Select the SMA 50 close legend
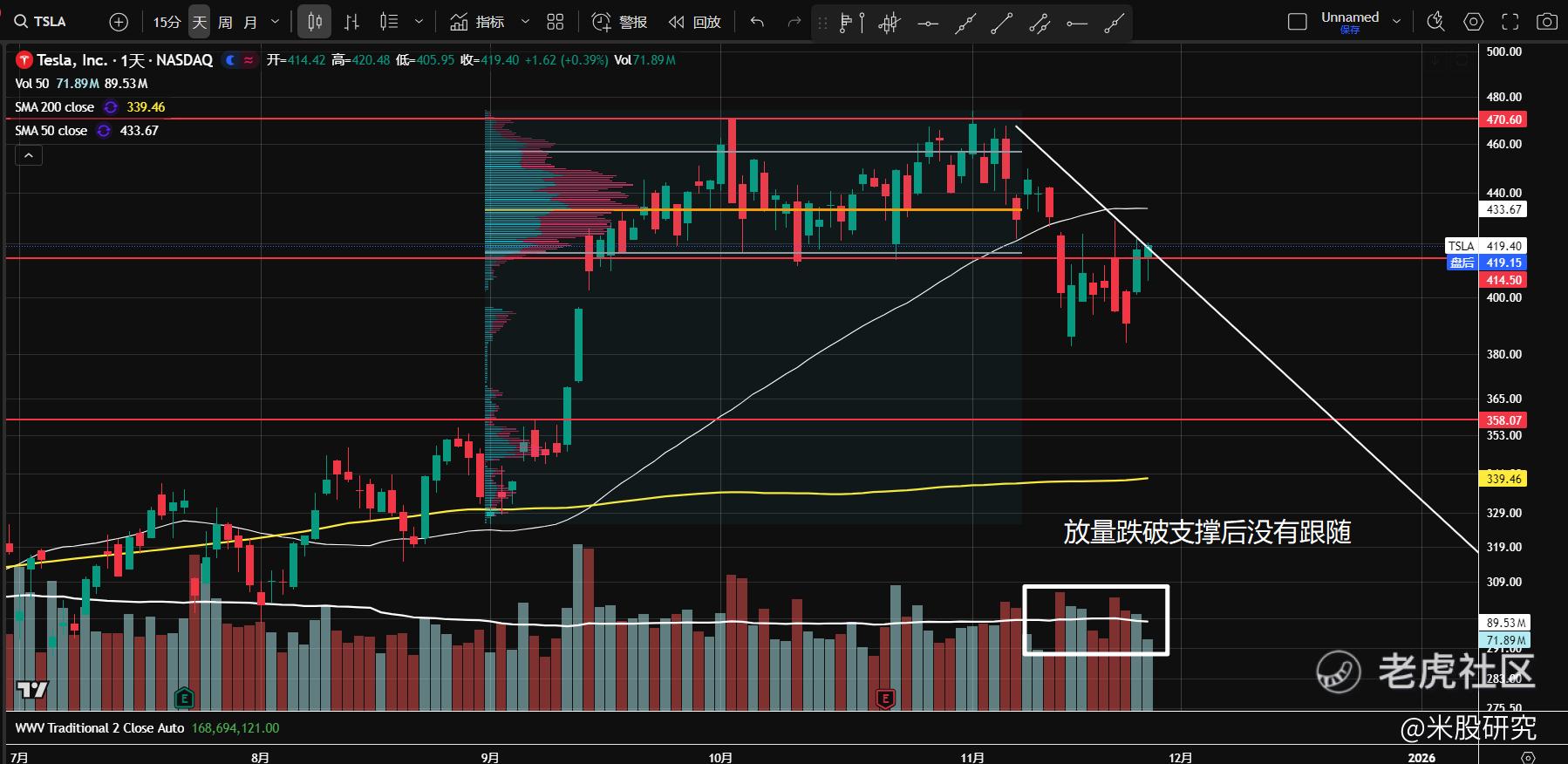1568x764 pixels. tap(51, 131)
